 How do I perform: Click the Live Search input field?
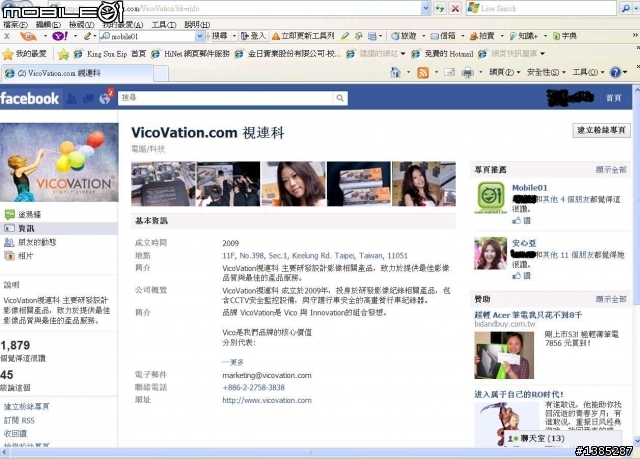pyautogui.click(x=541, y=8)
